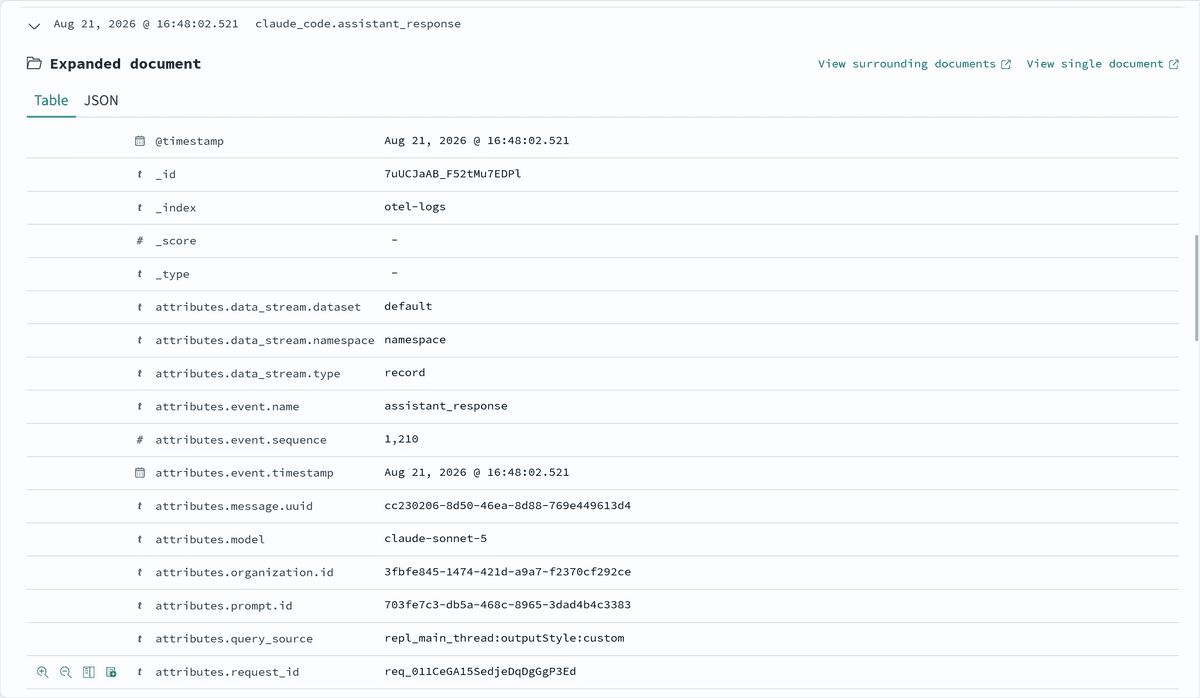Click the number type icon for _score
The width and height of the screenshot is (1200, 698).
click(x=140, y=241)
